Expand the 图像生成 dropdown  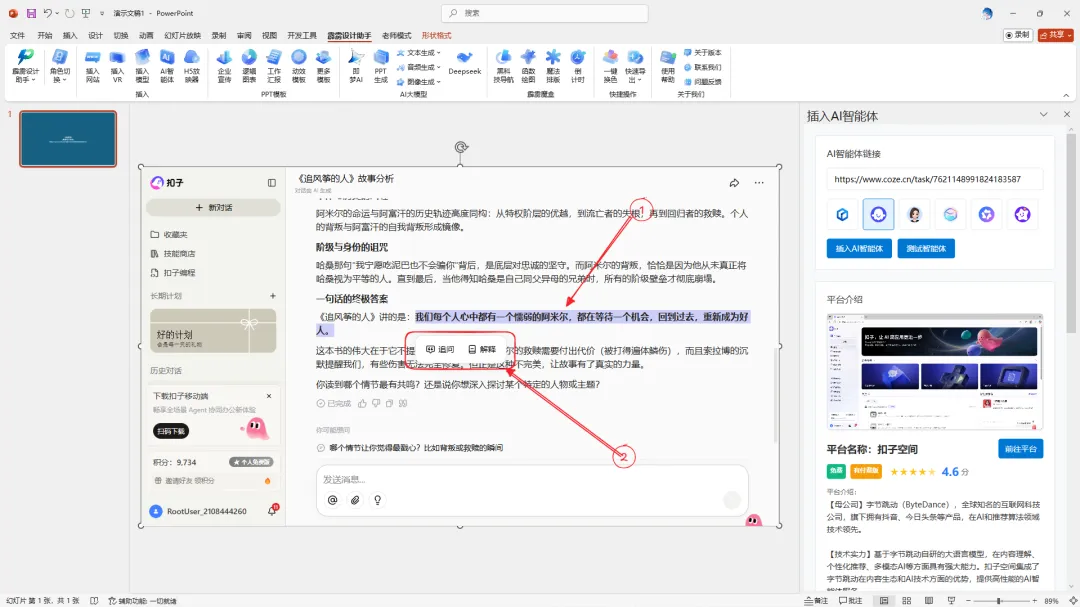(418, 81)
